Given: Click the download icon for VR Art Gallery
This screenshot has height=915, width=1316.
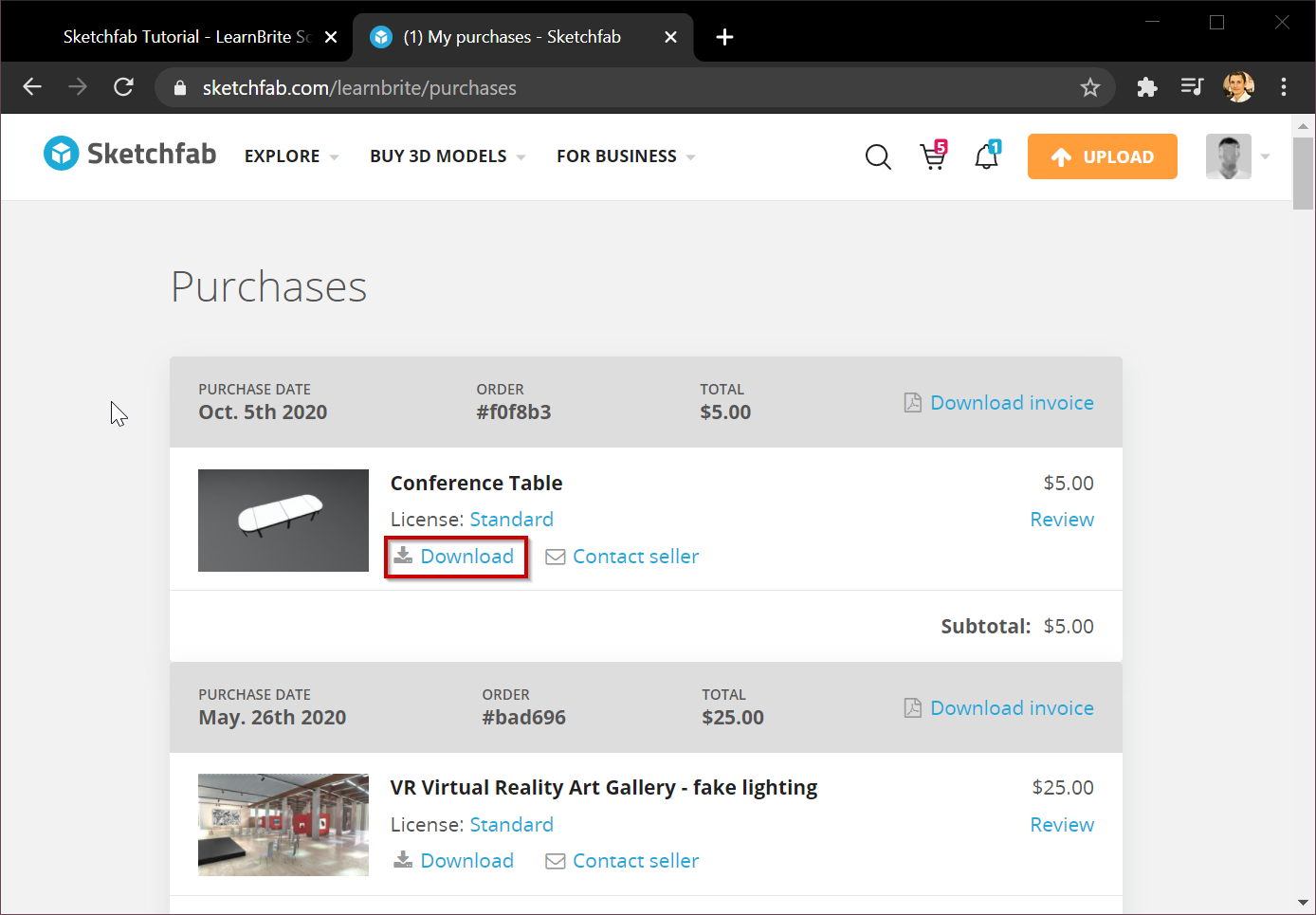Looking at the screenshot, I should 403,860.
